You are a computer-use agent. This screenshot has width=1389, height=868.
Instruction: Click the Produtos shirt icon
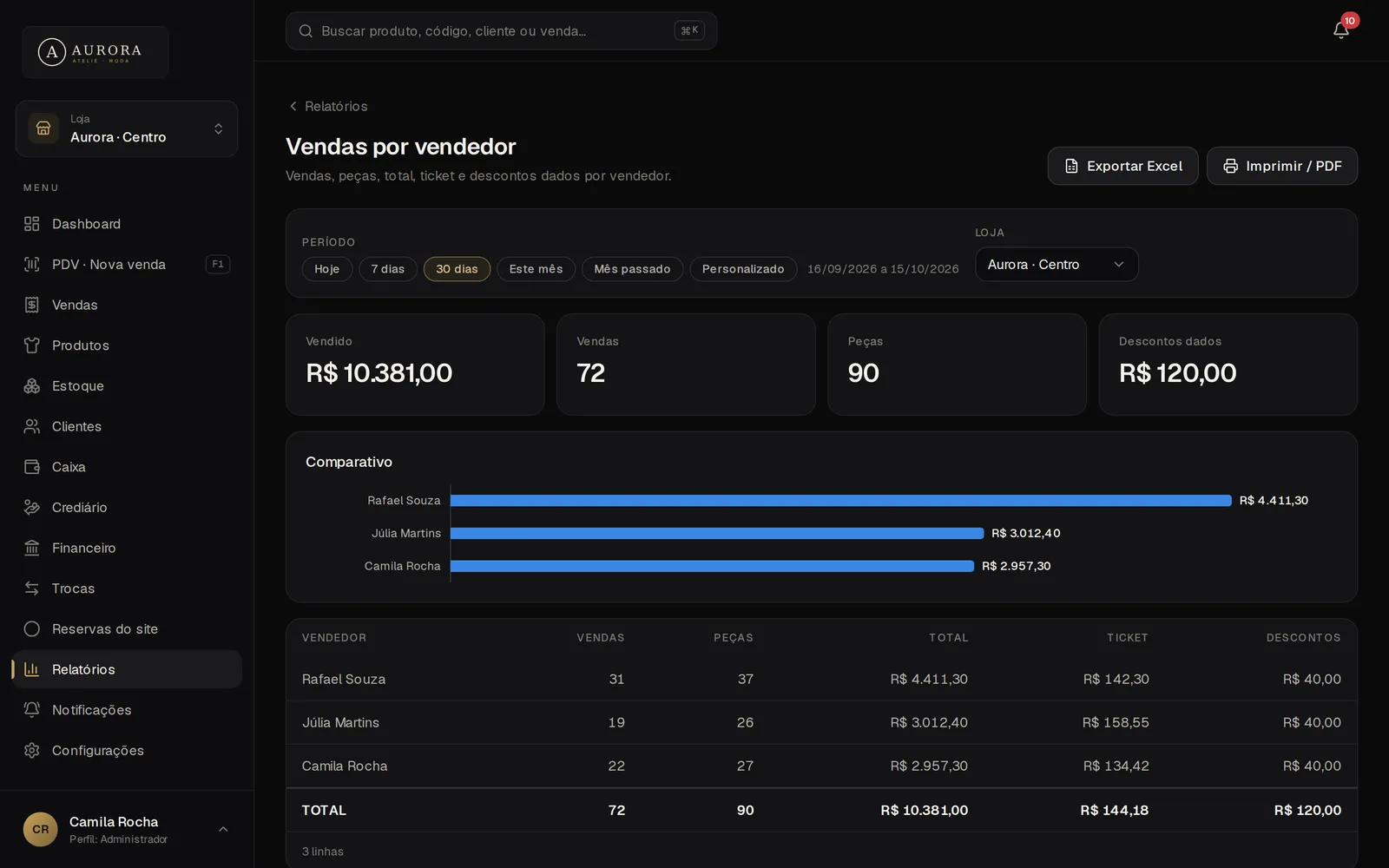(x=32, y=345)
